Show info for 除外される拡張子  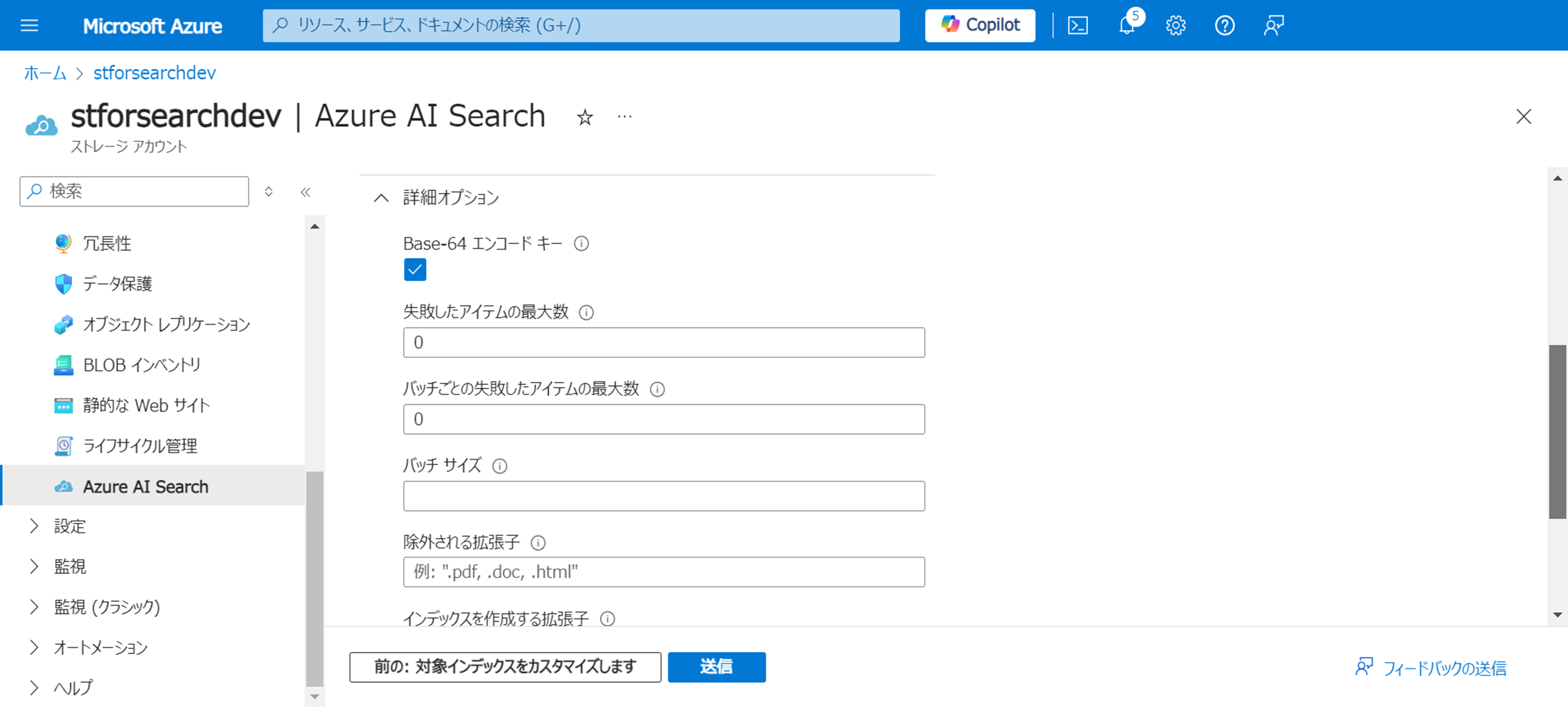538,543
